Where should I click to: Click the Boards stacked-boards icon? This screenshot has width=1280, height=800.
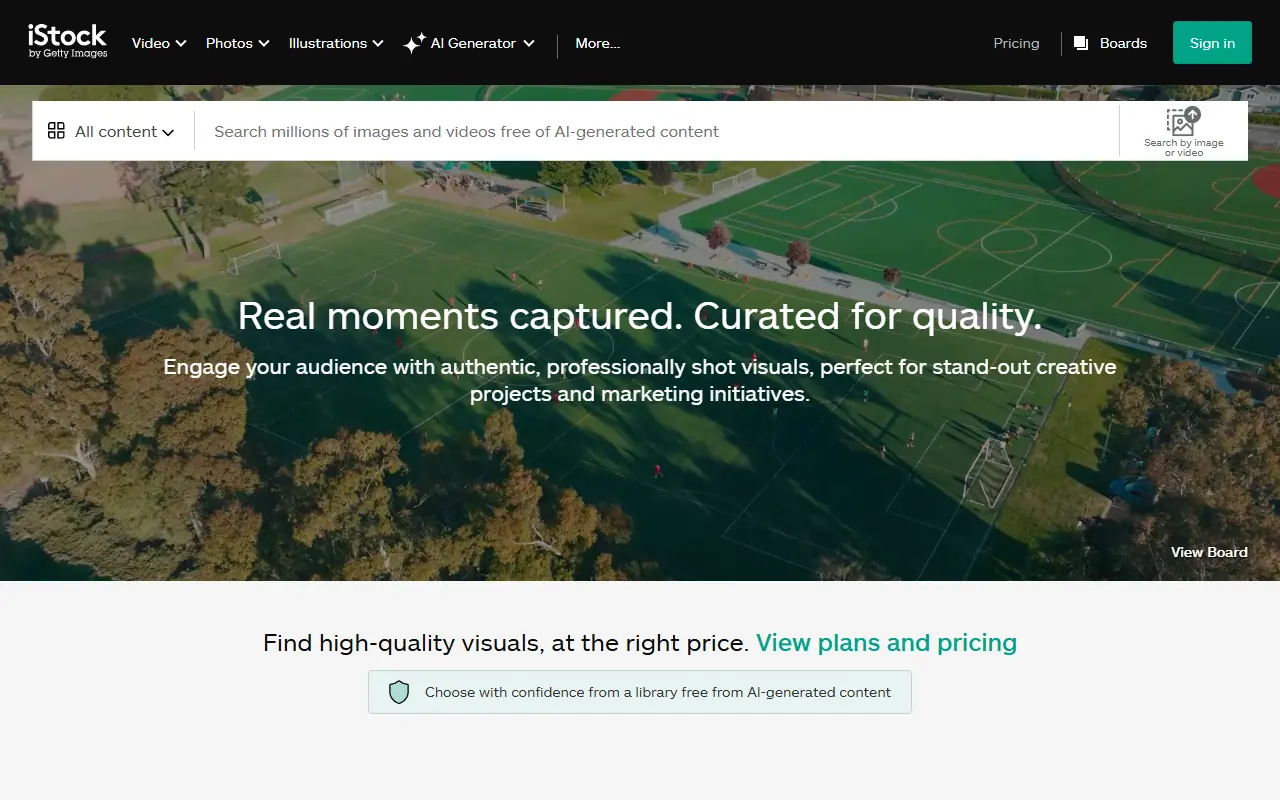tap(1080, 43)
